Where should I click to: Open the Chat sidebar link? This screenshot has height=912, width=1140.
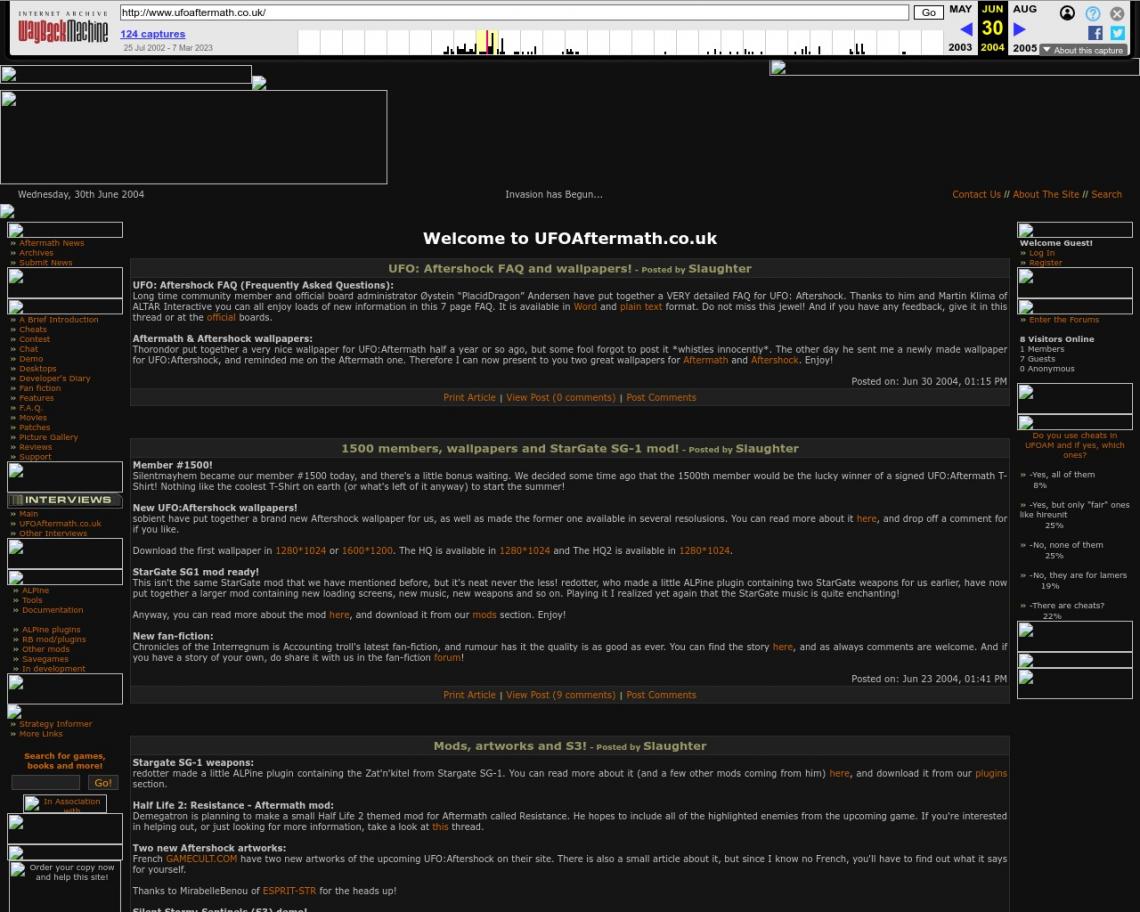[28, 349]
